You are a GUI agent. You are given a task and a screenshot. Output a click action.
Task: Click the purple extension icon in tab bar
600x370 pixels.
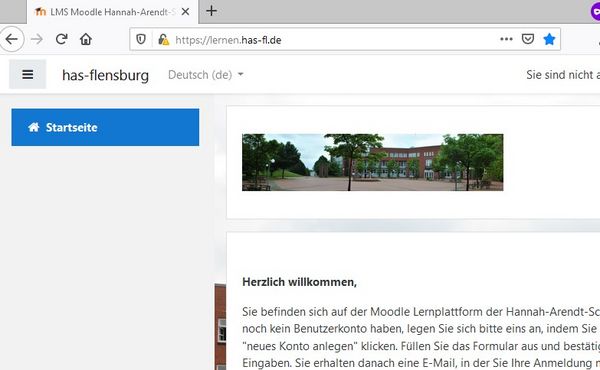[x=595, y=11]
